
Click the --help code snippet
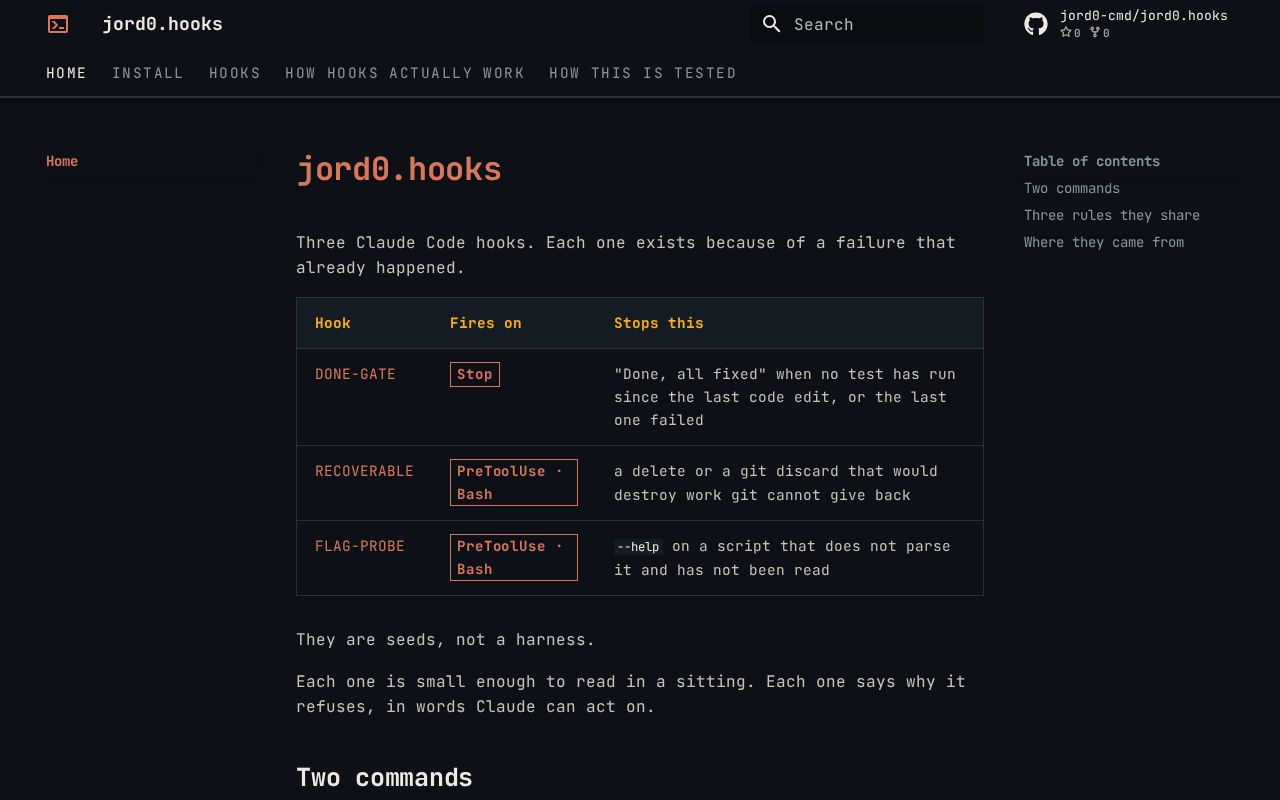click(638, 547)
